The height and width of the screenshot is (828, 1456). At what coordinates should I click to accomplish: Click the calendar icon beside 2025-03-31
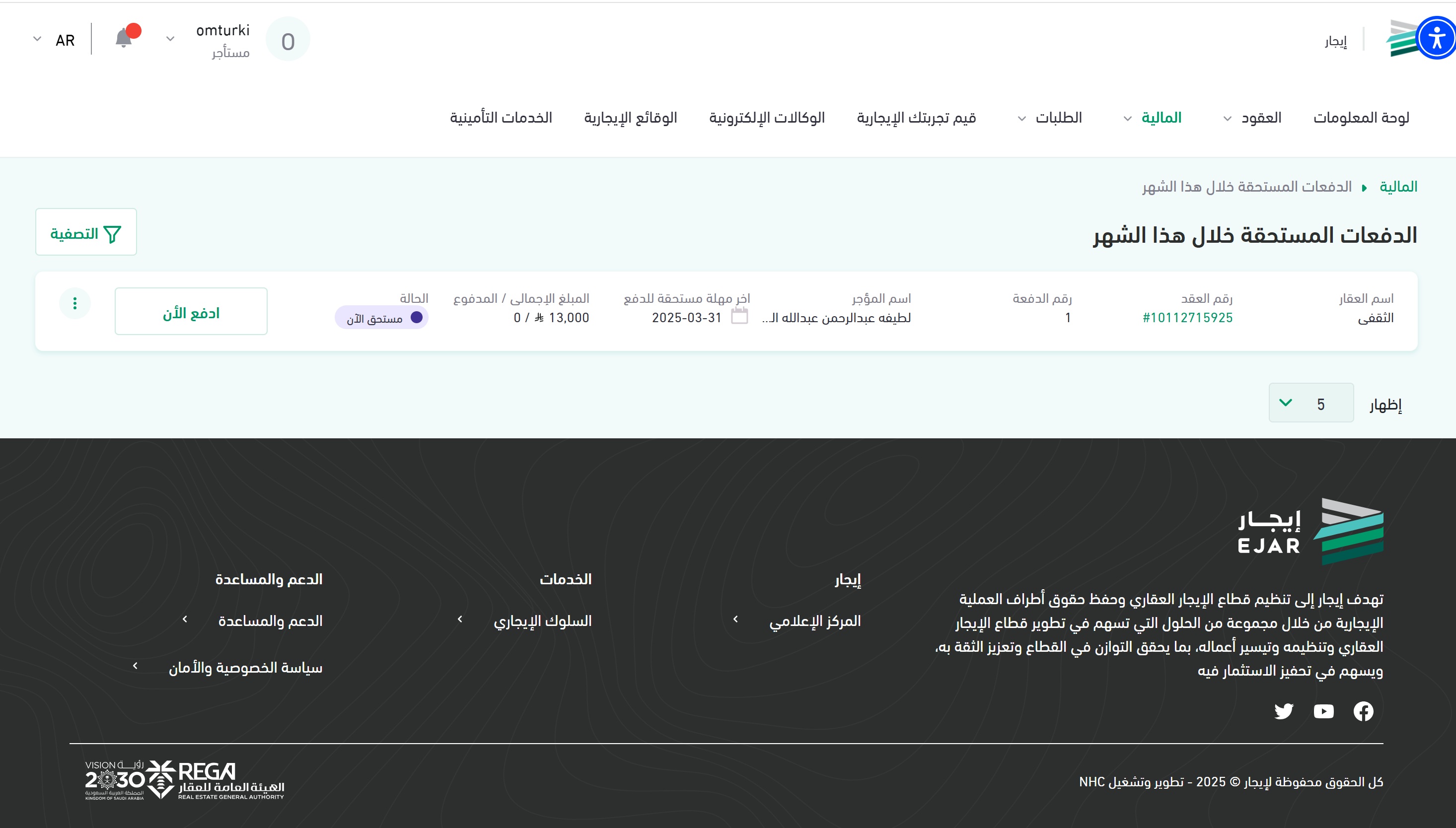tap(739, 316)
